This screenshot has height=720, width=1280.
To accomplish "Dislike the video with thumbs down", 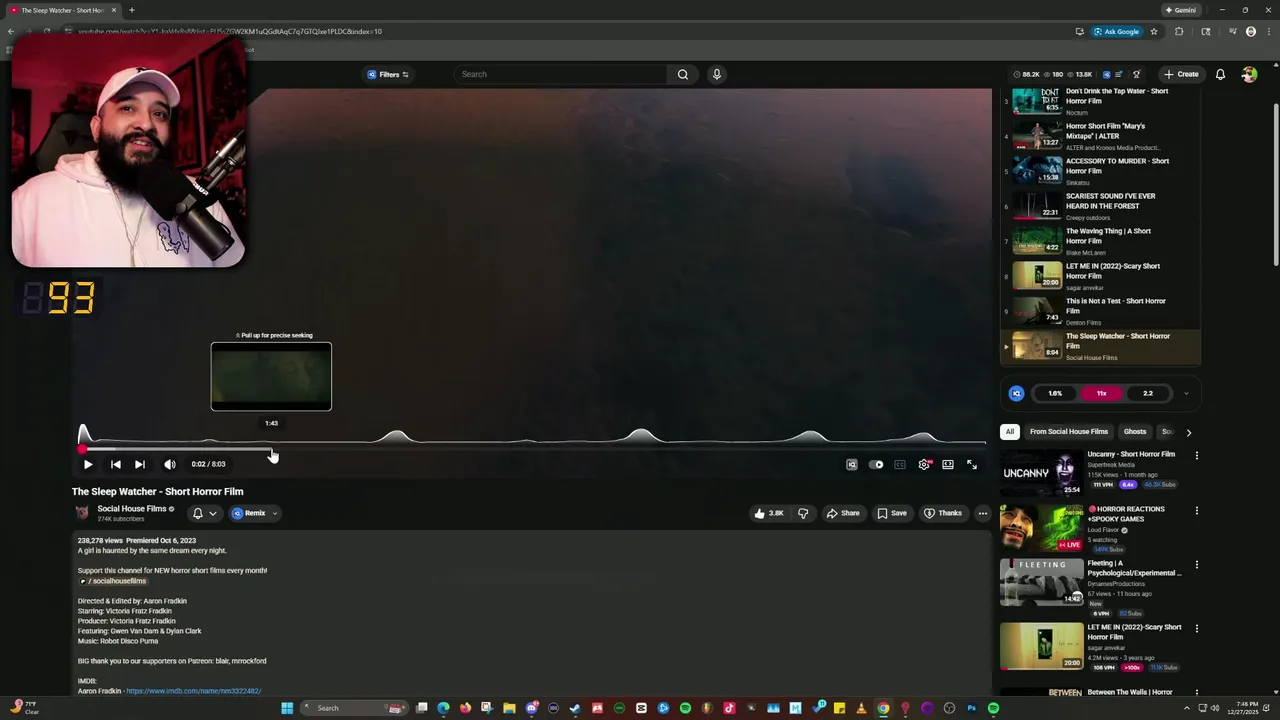I will click(803, 513).
